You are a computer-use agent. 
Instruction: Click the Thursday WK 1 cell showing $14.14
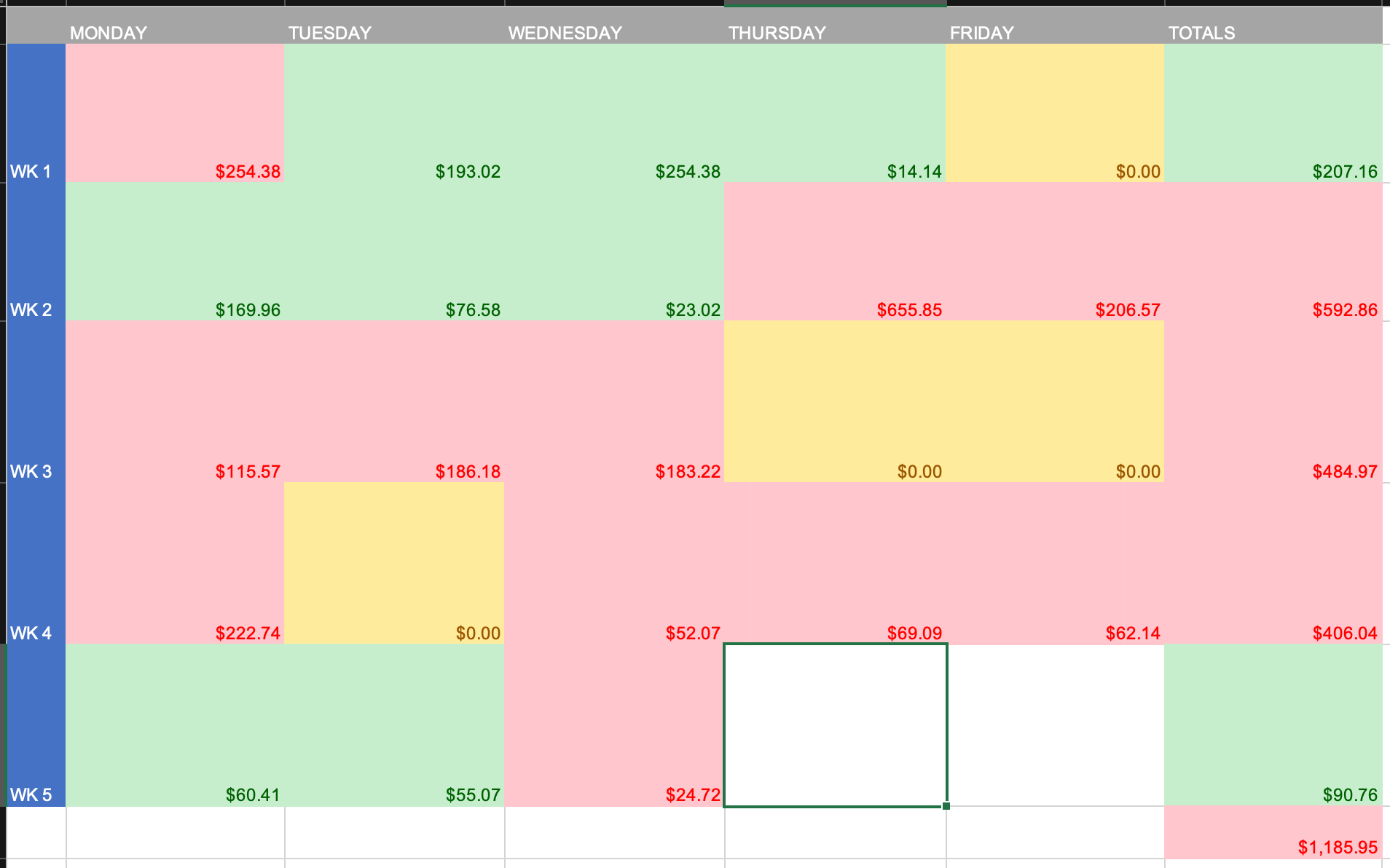tap(835, 113)
